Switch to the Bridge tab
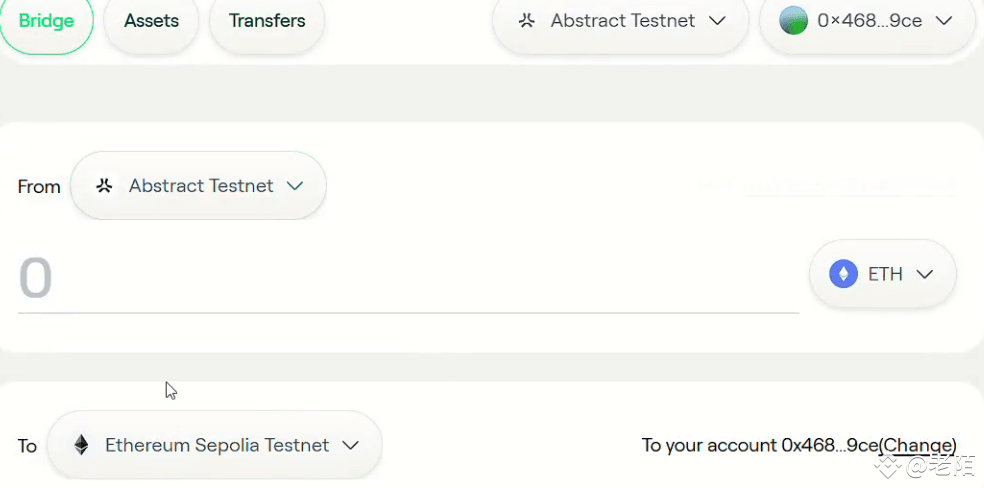The height and width of the screenshot is (488, 984). click(46, 21)
